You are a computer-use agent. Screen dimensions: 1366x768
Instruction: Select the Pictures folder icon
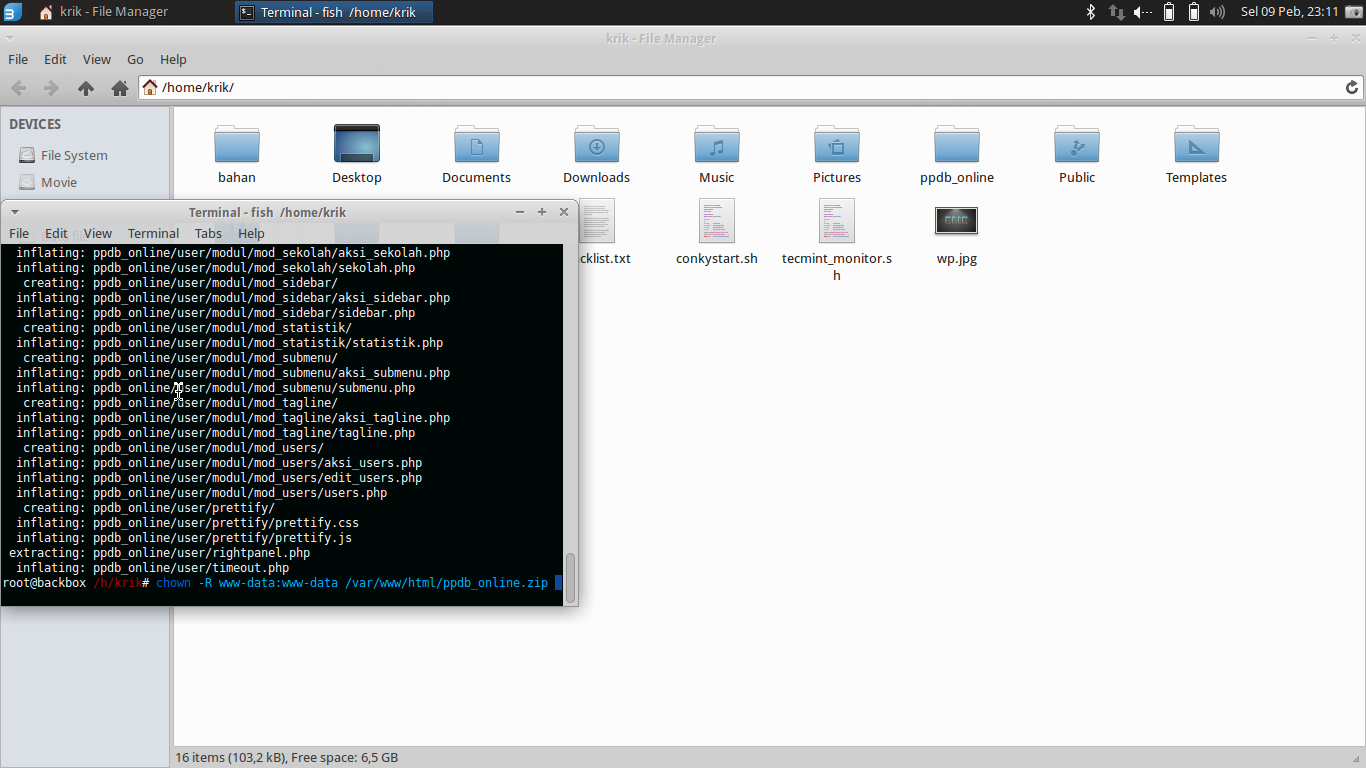(837, 144)
